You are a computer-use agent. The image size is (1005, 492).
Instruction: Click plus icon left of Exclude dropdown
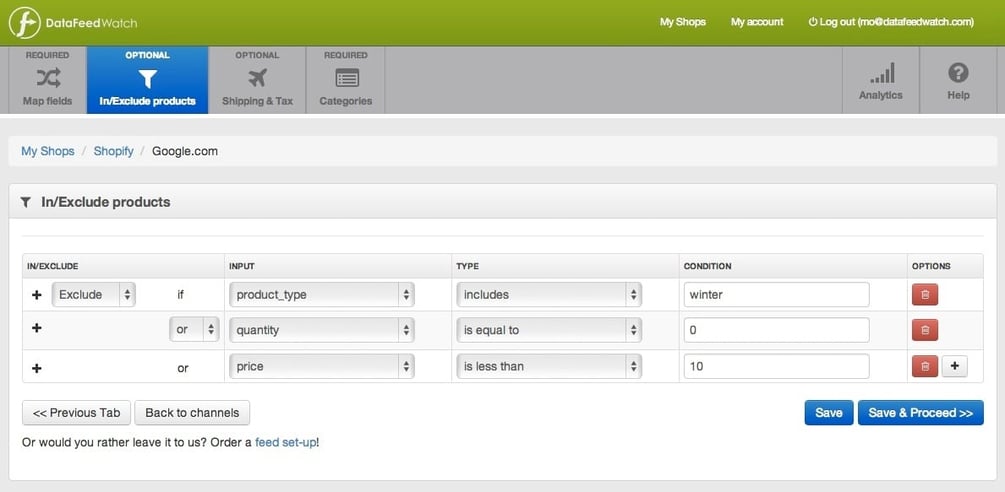(x=37, y=295)
